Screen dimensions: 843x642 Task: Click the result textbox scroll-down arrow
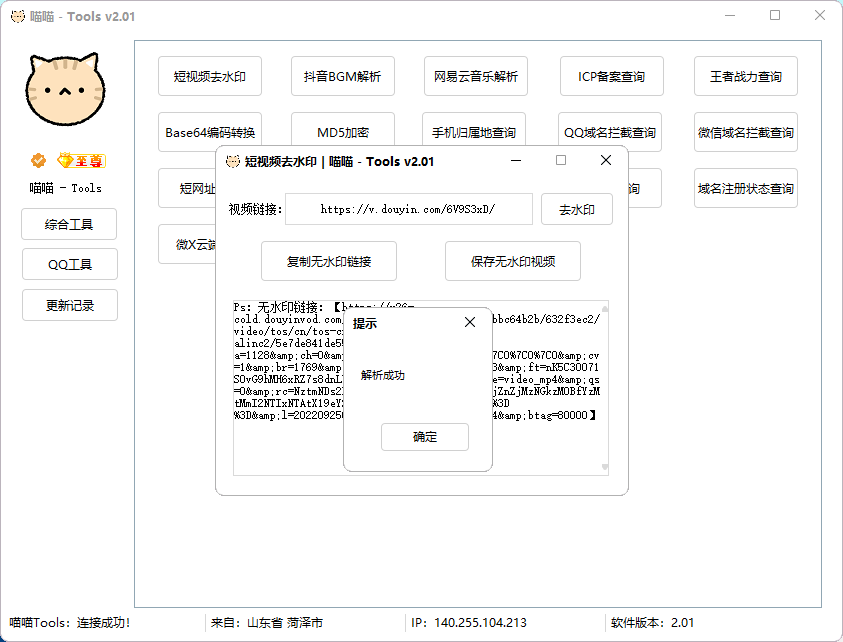605,467
